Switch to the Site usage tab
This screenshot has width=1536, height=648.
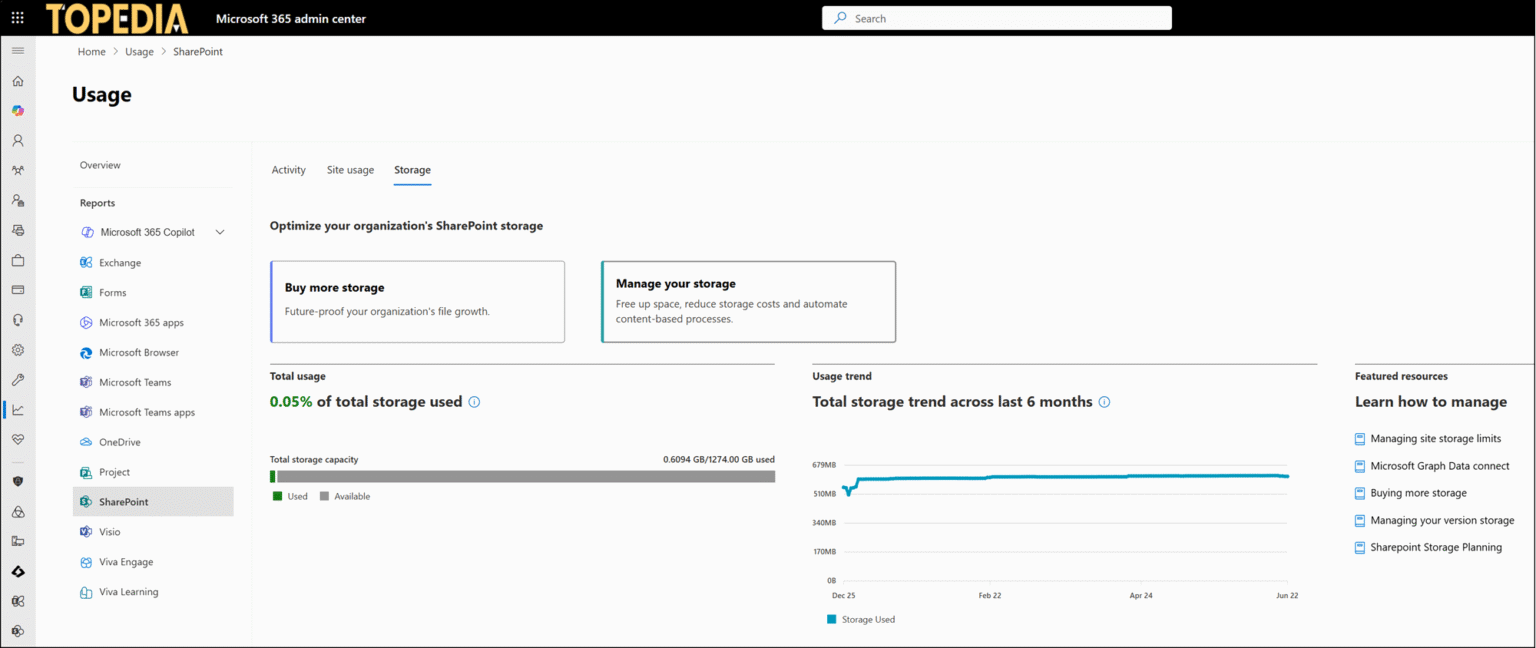[x=350, y=170]
